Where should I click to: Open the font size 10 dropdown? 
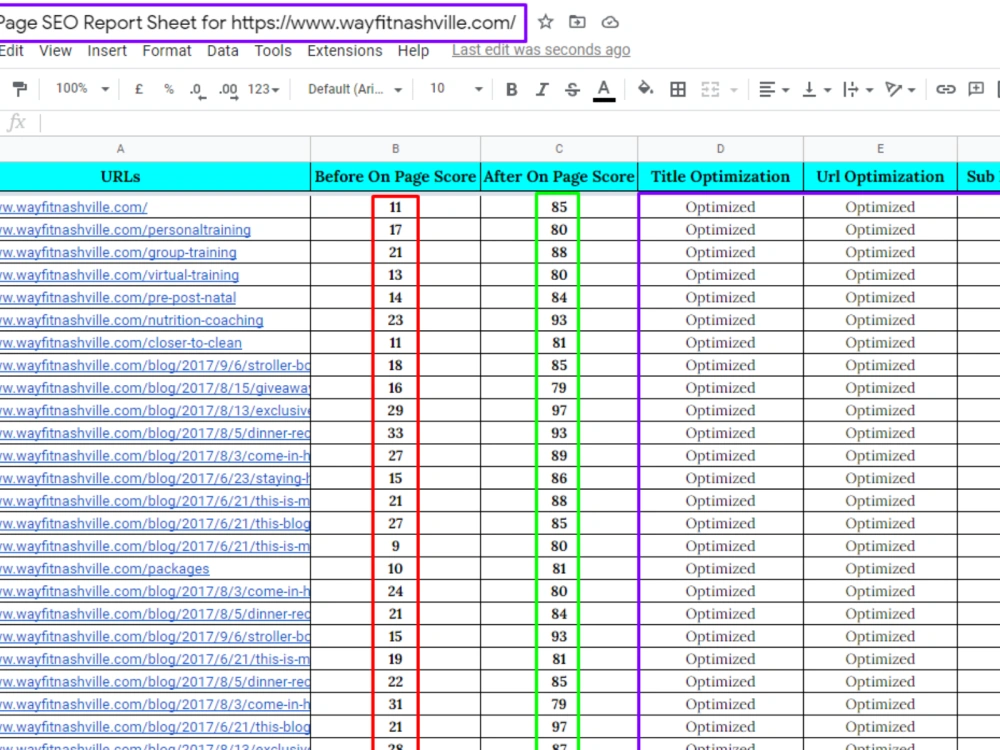tap(455, 89)
